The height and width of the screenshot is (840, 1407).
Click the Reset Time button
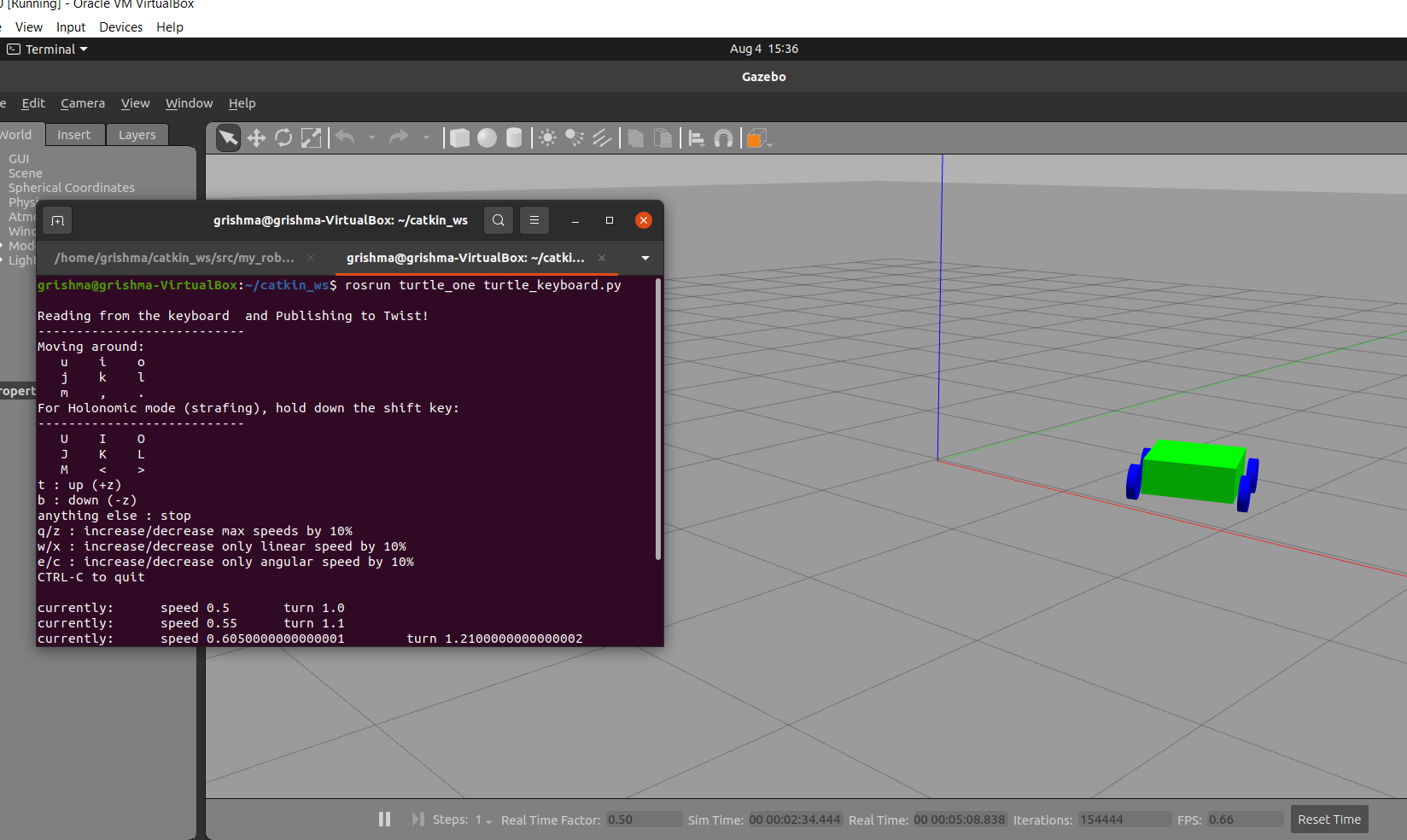[1329, 820]
